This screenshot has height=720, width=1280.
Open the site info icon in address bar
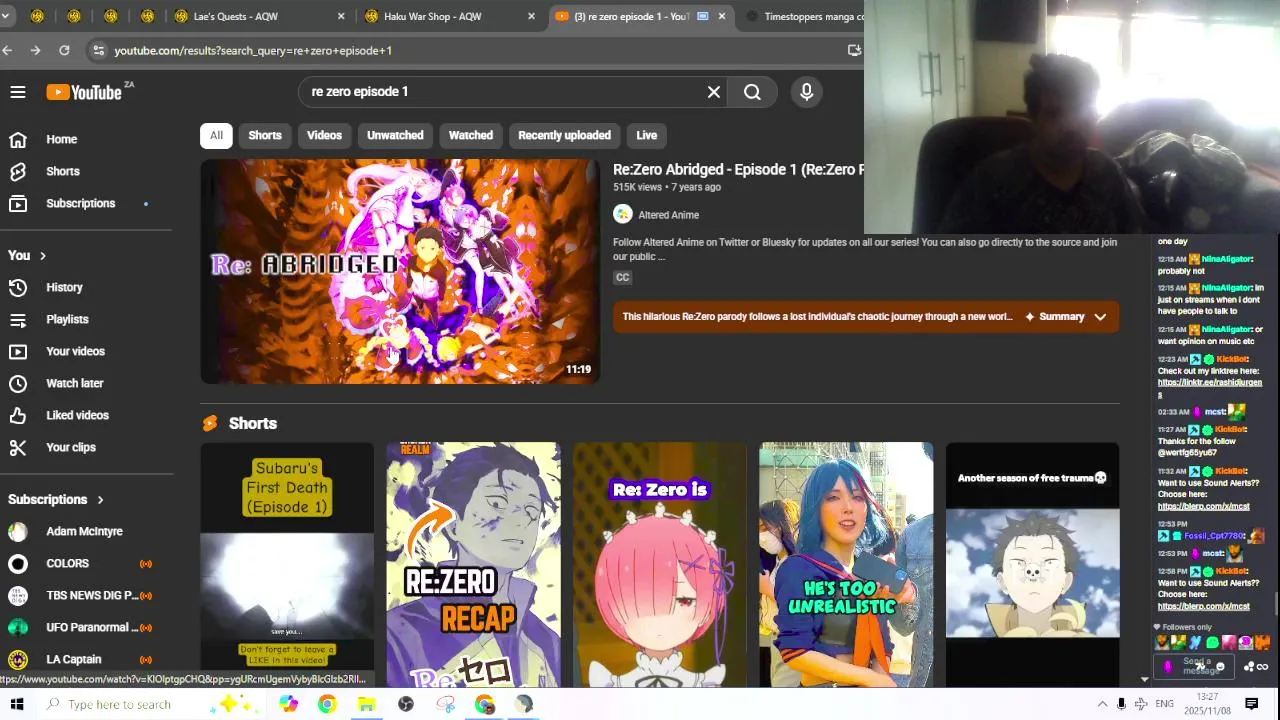97,50
